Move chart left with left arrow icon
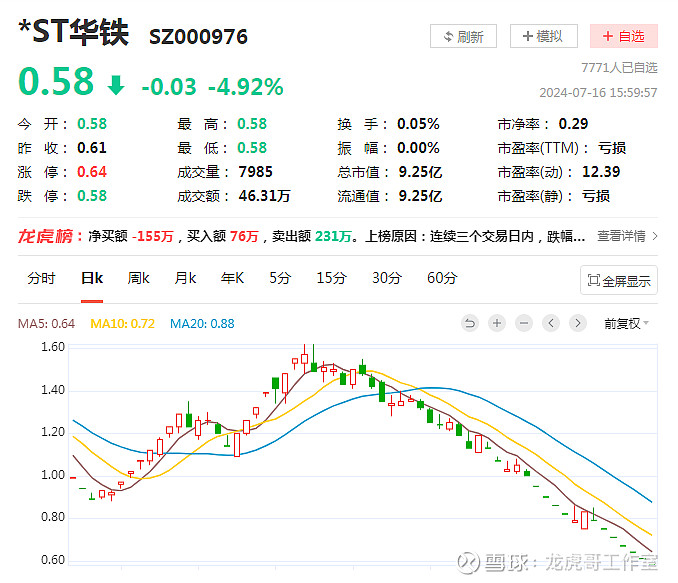This screenshot has width=678, height=583. 551,323
